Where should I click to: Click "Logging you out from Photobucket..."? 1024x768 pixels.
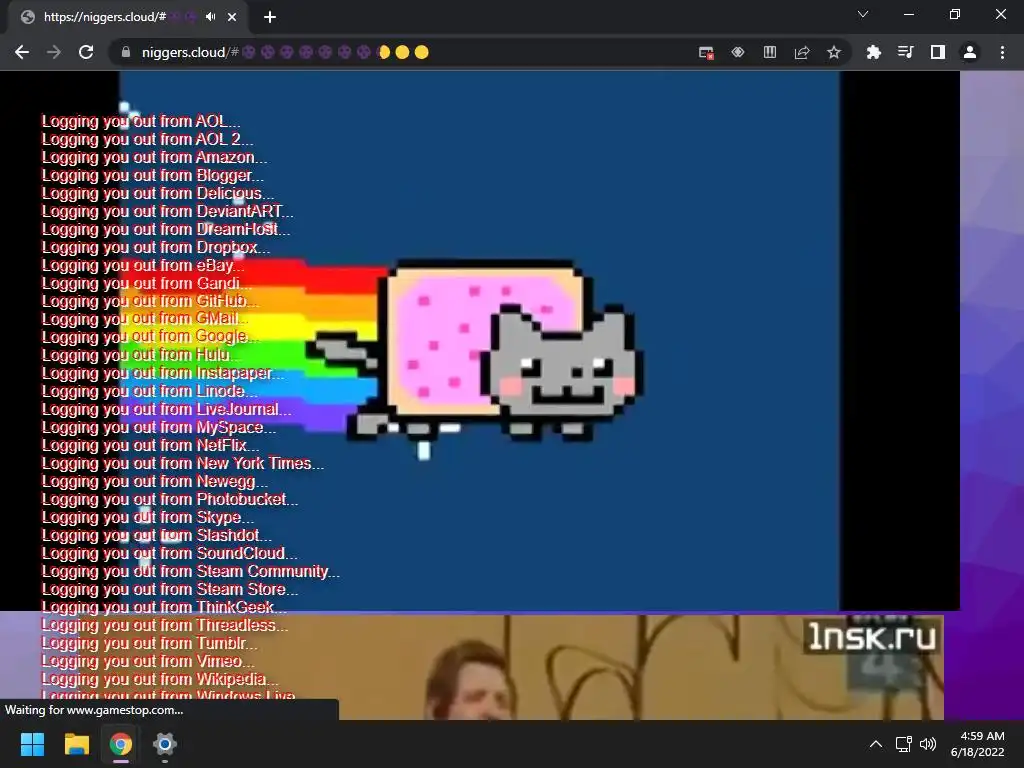[170, 500]
